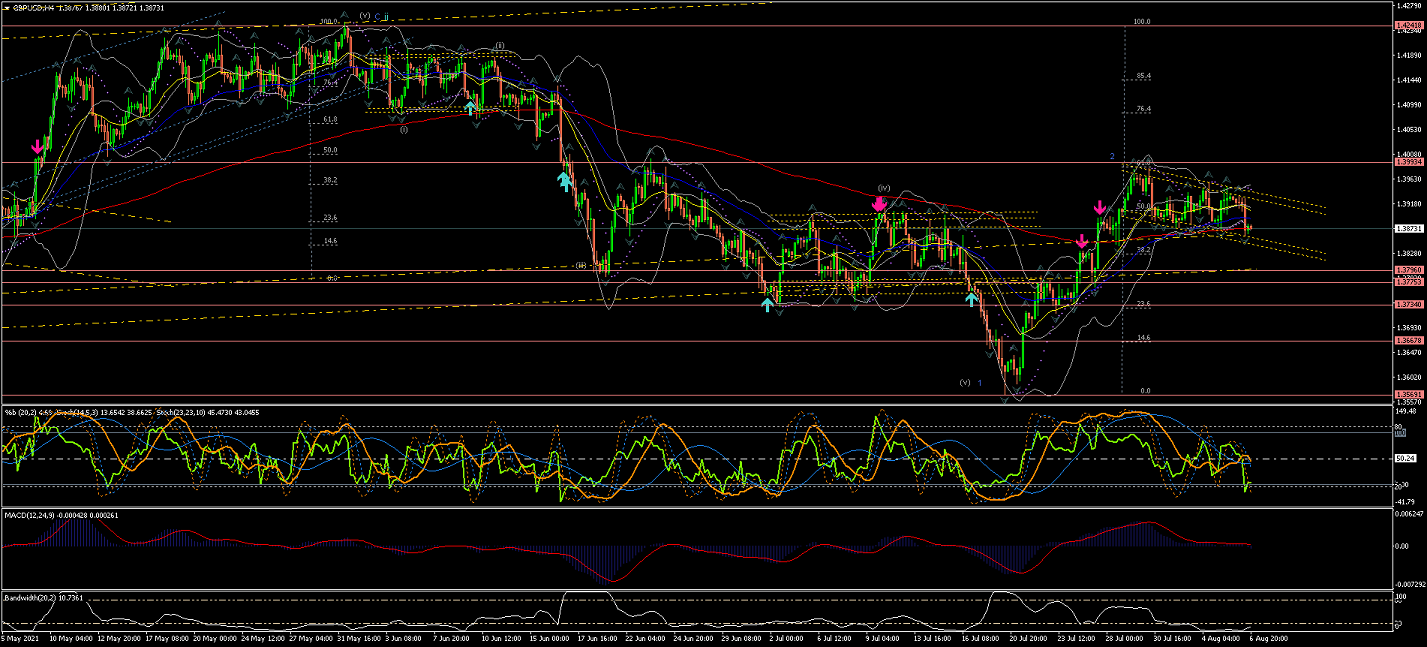Select the 1.37753 highlighted price label
1427x647 pixels.
(x=1408, y=282)
